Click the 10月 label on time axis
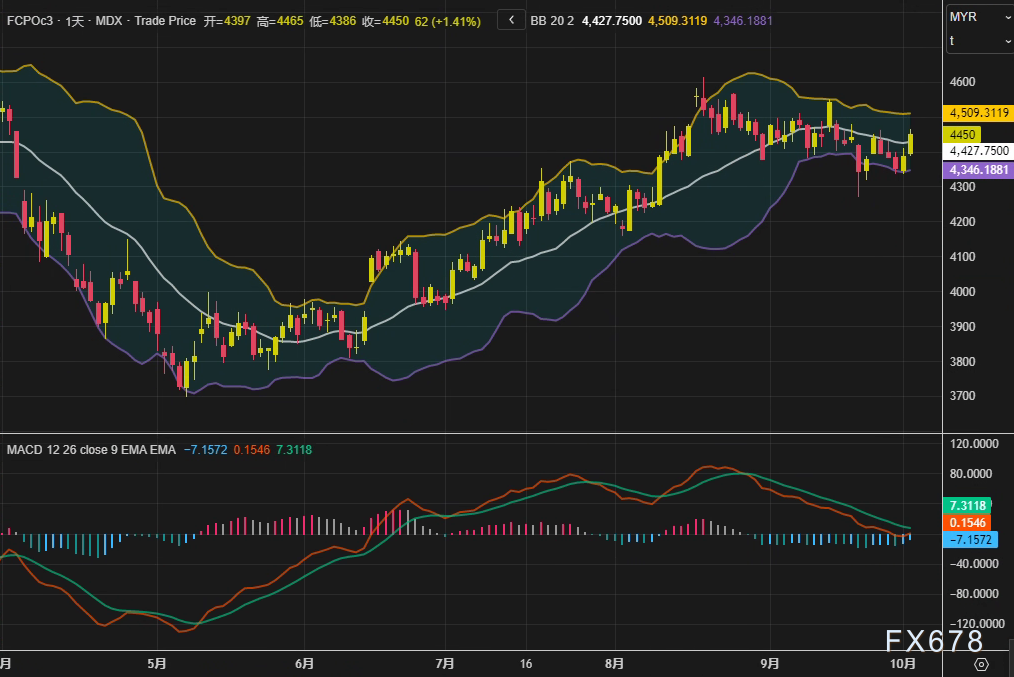This screenshot has height=677, width=1014. [902, 663]
